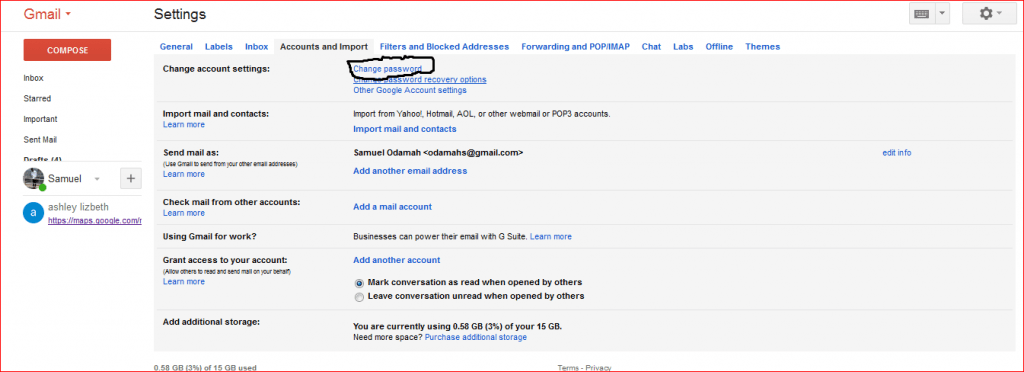1024x372 pixels.
Task: Click Add a mail account
Action: click(x=392, y=207)
